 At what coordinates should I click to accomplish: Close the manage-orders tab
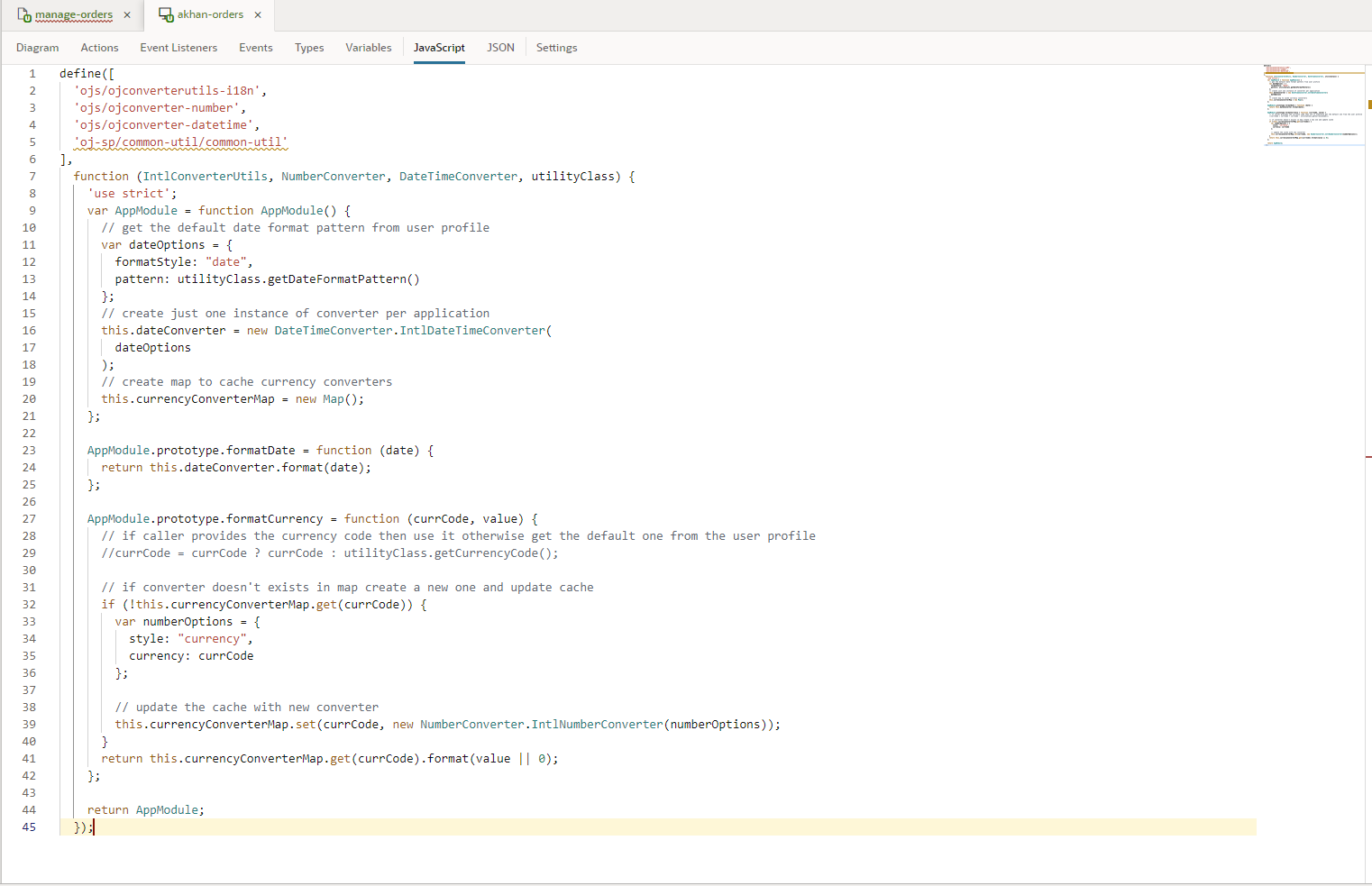[127, 15]
